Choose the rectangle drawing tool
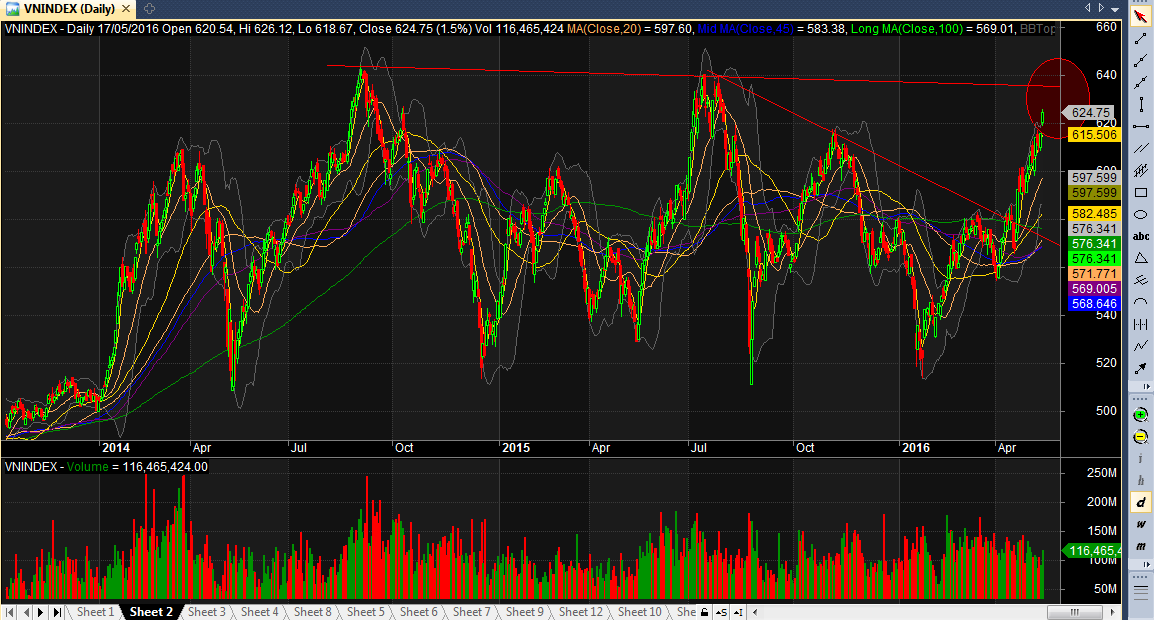1154x620 pixels. [1140, 193]
